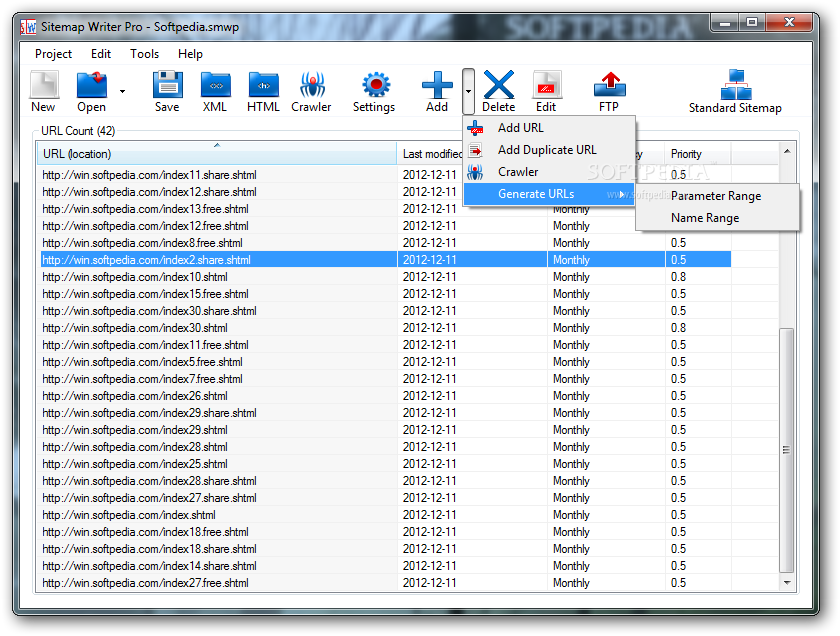This screenshot has height=636, width=840.
Task: Select the index29.share.shtml URL row
Action: coord(386,413)
